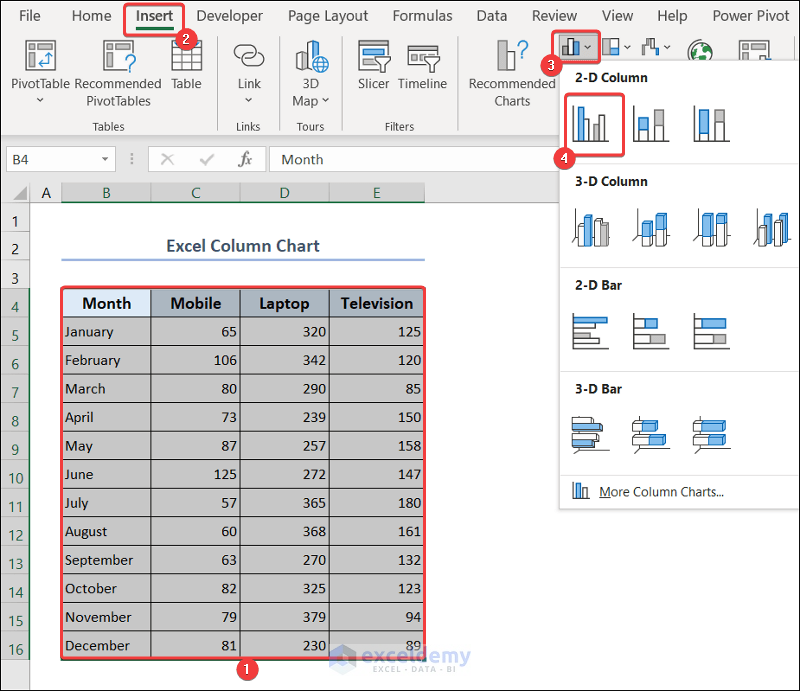Image resolution: width=800 pixels, height=691 pixels.
Task: Select Mobile value 125 for June
Action: pos(195,474)
